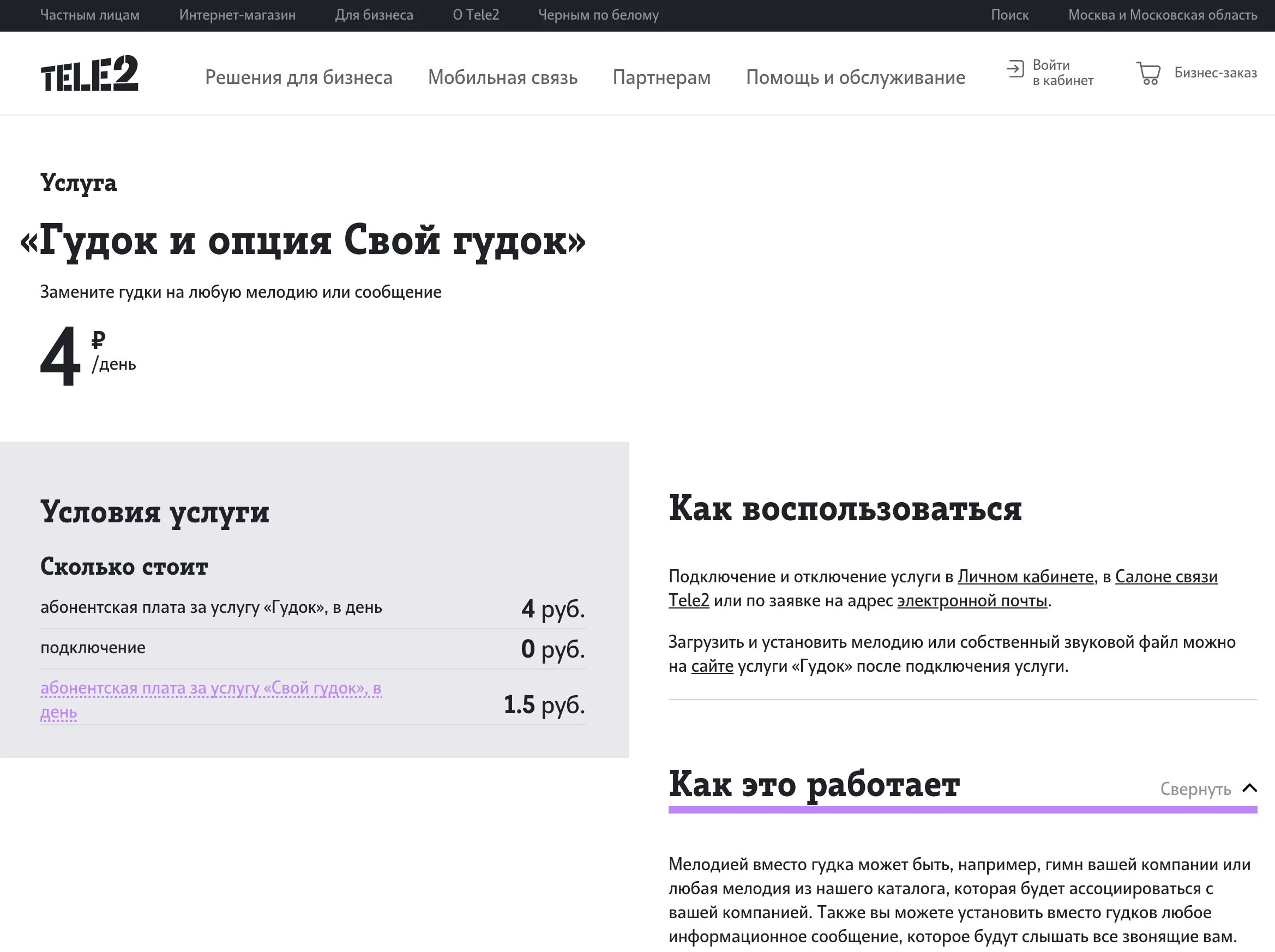The width and height of the screenshot is (1275, 952).
Task: Click the shopping cart icon
Action: coord(1148,73)
